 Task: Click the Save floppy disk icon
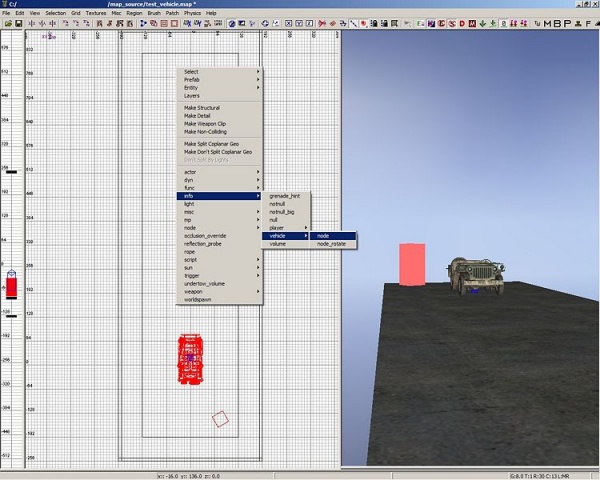(x=19, y=23)
